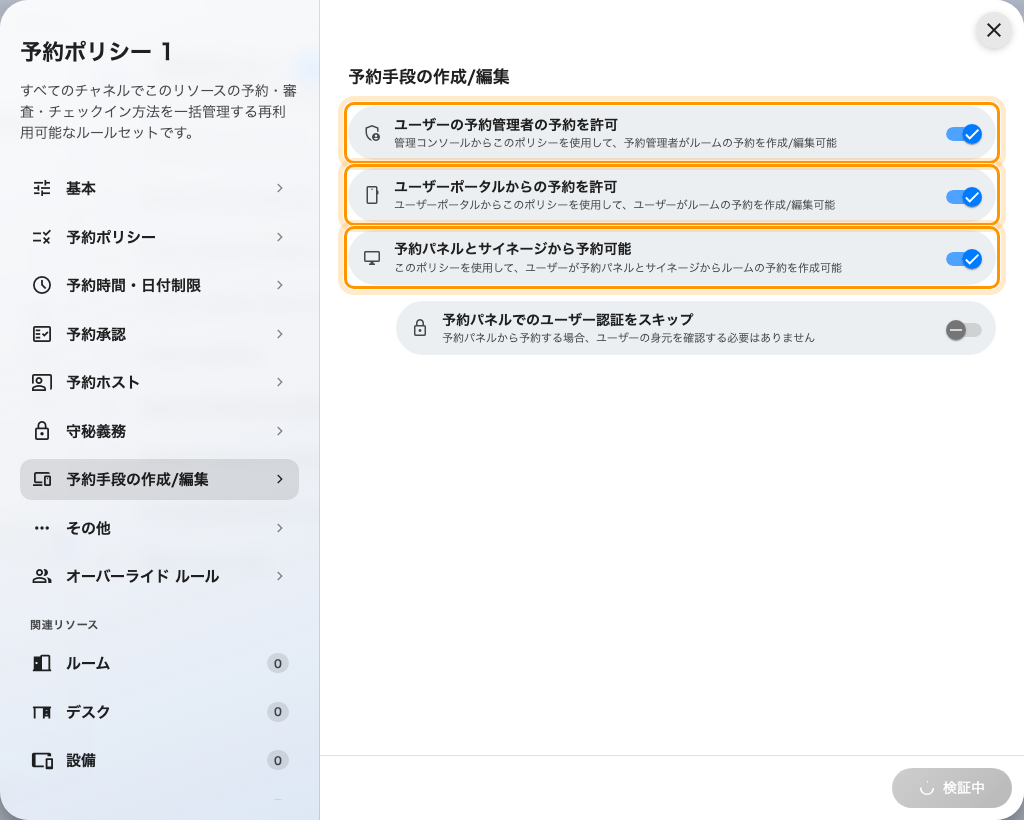Image resolution: width=1024 pixels, height=820 pixels.
Task: Click the devices icon beside 予約手段の作成/編集
Action: pyautogui.click(x=42, y=479)
